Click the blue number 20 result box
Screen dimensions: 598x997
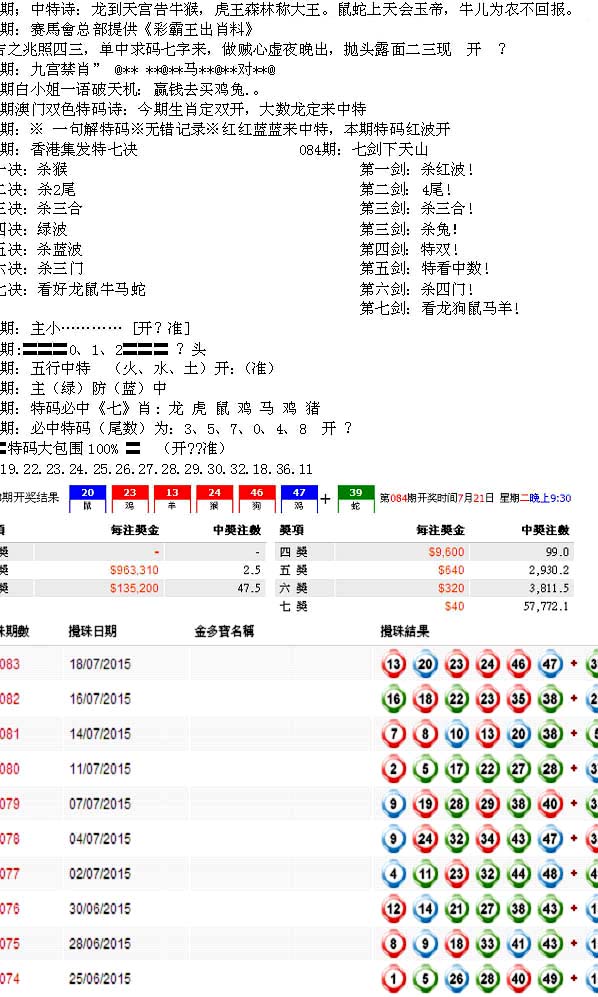point(88,499)
